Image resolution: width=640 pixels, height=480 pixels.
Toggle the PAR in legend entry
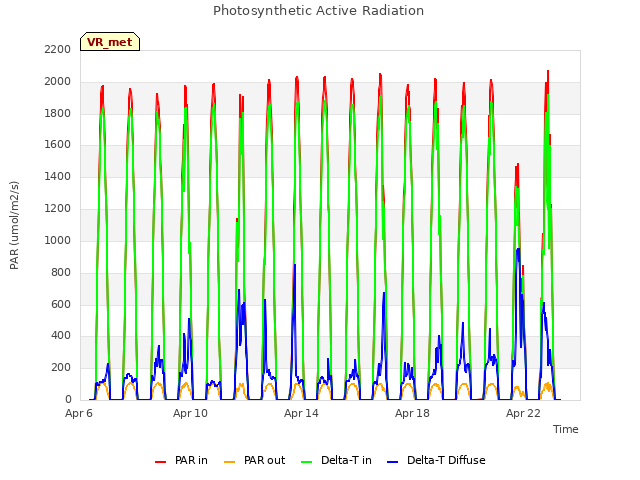point(181,460)
